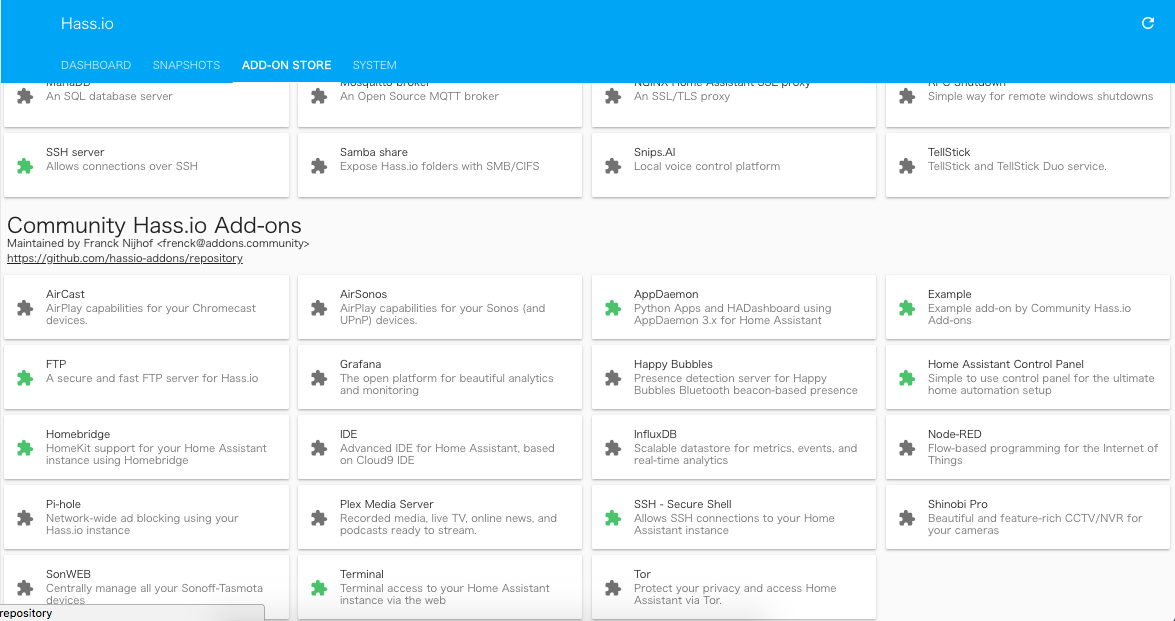Click the Community Hass.io Add-ons heading
Screen dimensions: 1175x621
[x=154, y=225]
